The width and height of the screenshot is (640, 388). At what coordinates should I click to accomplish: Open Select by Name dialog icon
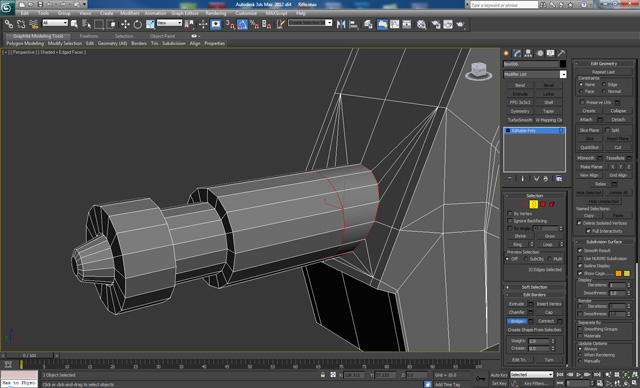click(x=86, y=24)
